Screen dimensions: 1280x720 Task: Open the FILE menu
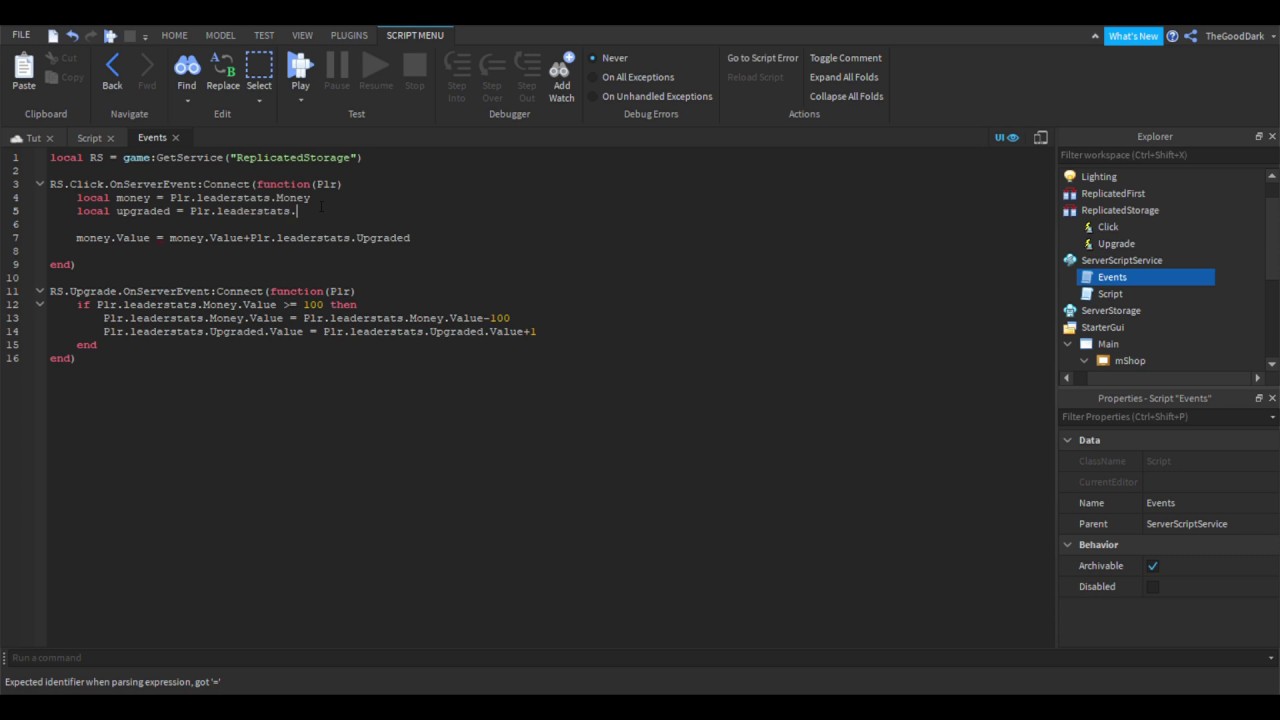pos(21,35)
